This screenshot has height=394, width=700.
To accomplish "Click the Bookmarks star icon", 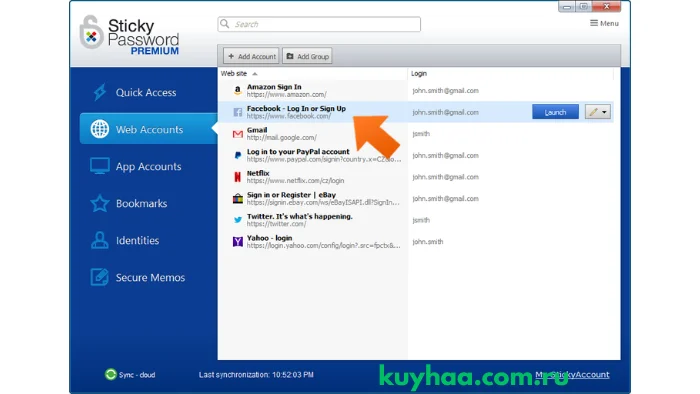I will click(x=100, y=203).
